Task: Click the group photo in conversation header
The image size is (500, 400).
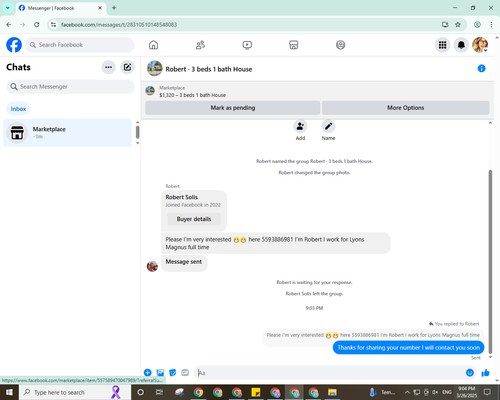Action: (155, 68)
